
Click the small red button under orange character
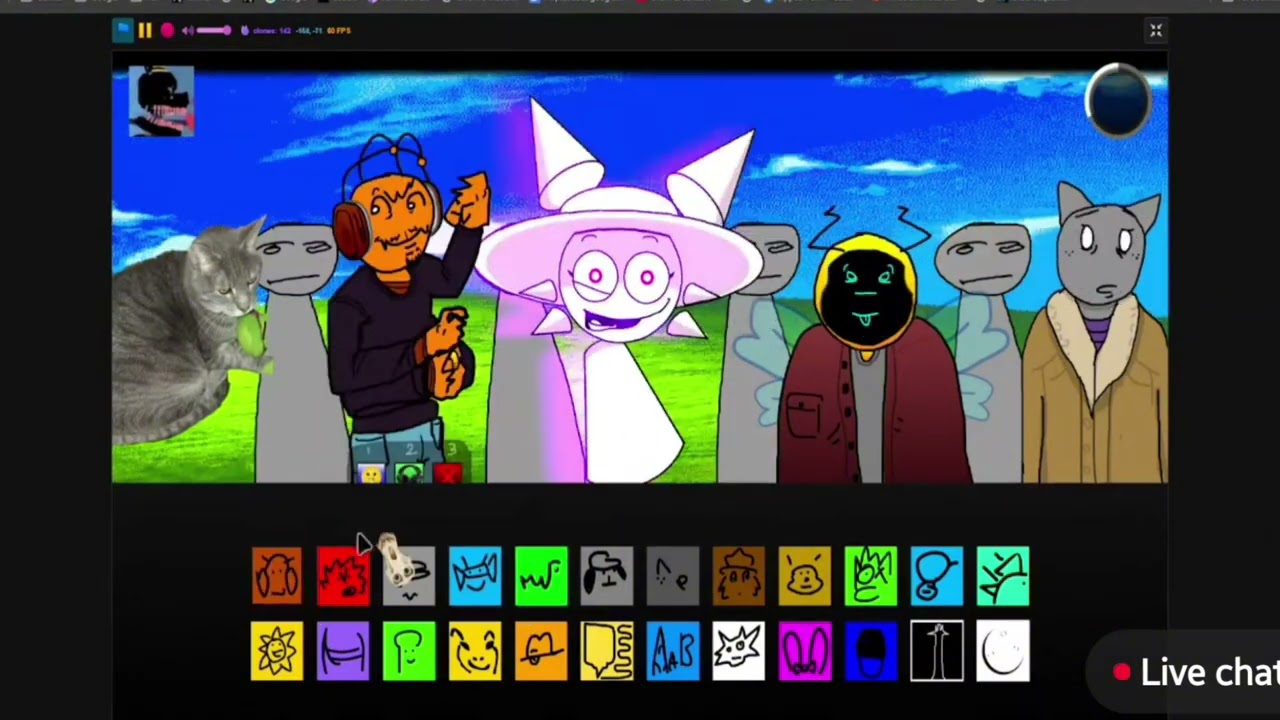(x=447, y=473)
